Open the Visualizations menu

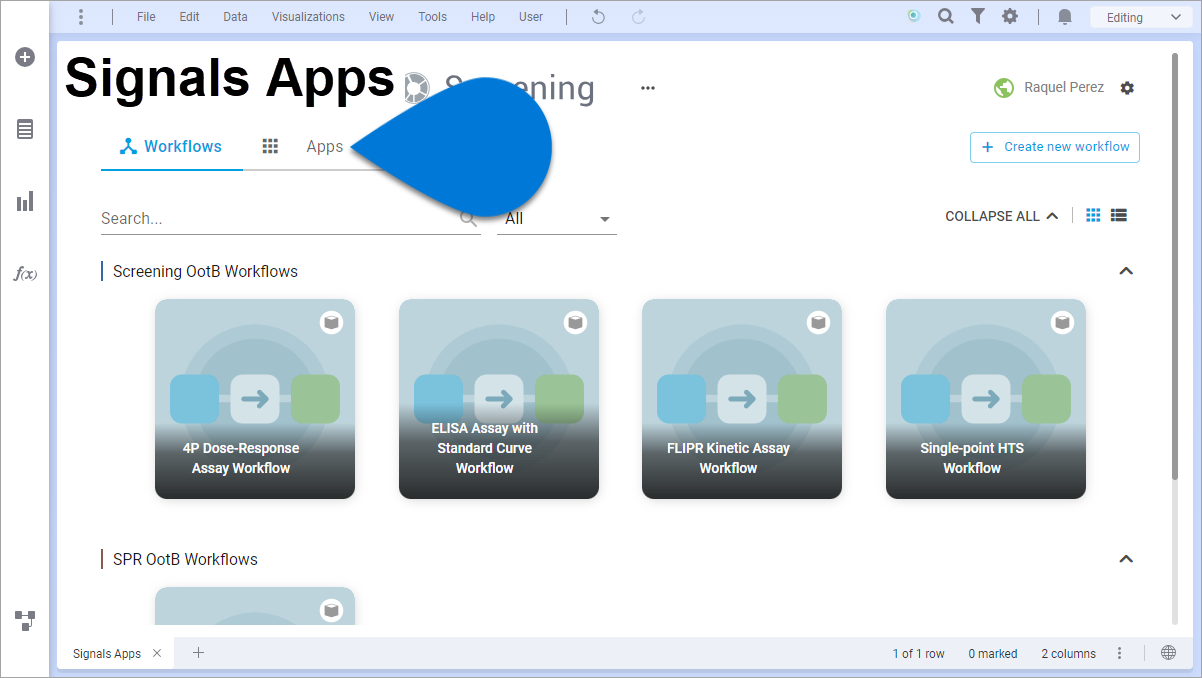308,17
